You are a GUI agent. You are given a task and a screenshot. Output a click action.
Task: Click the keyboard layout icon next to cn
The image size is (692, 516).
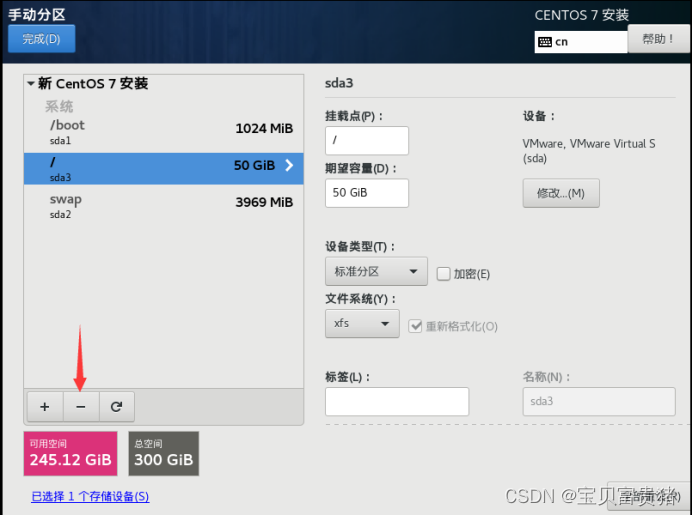pos(545,42)
